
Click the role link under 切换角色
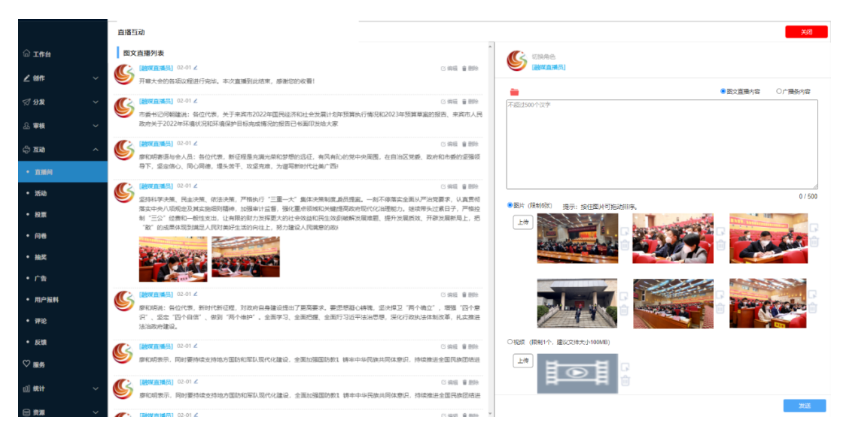click(x=548, y=67)
